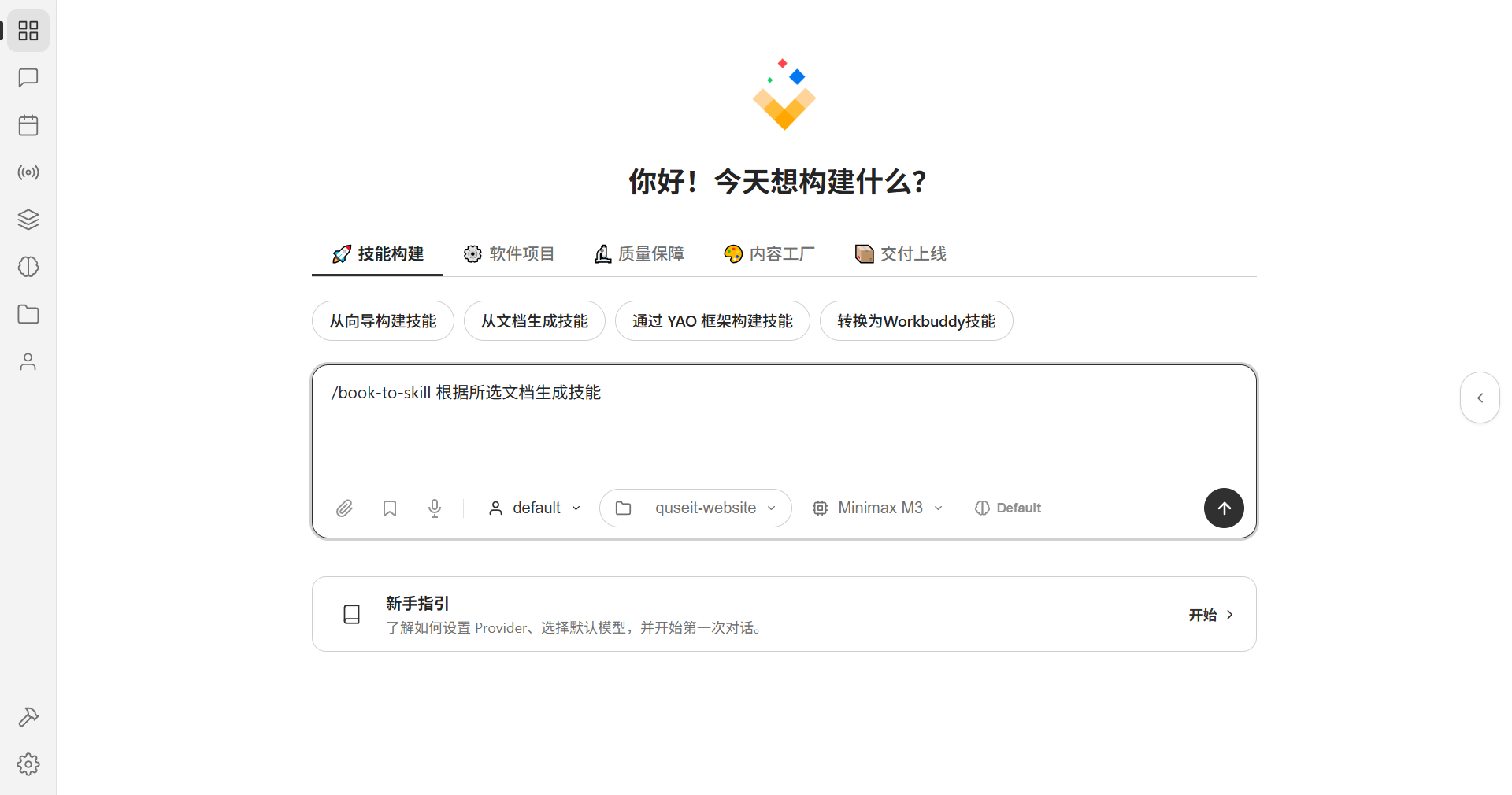Send message with the up-arrow button

(1224, 508)
